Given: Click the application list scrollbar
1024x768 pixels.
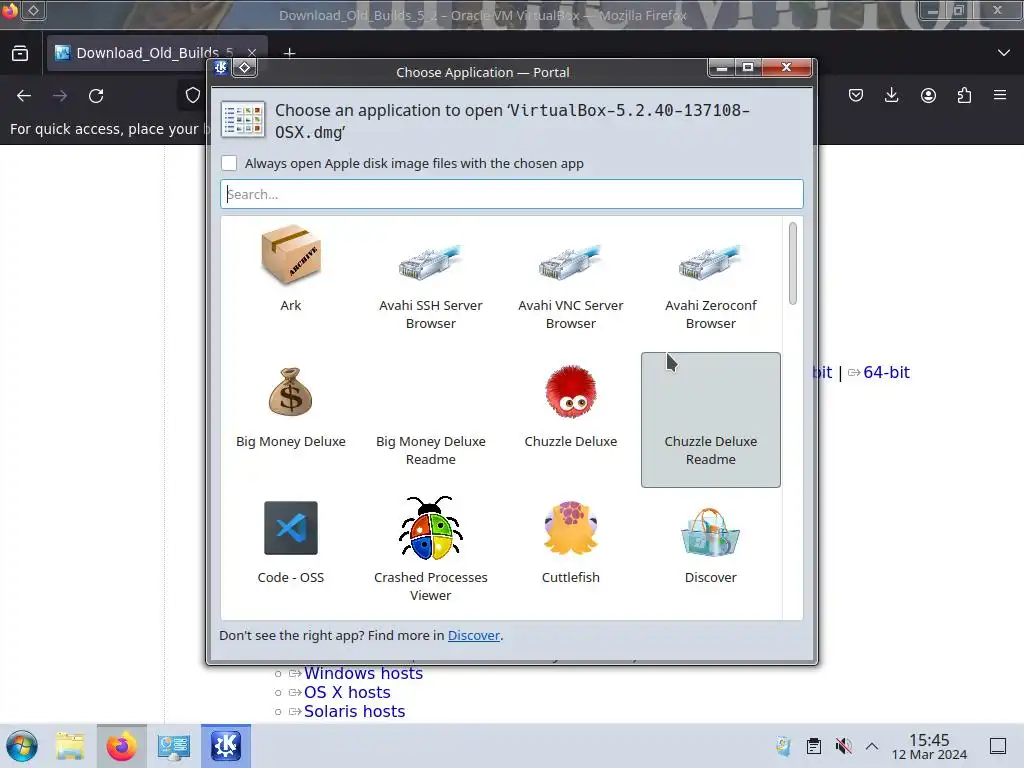Looking at the screenshot, I should point(793,263).
